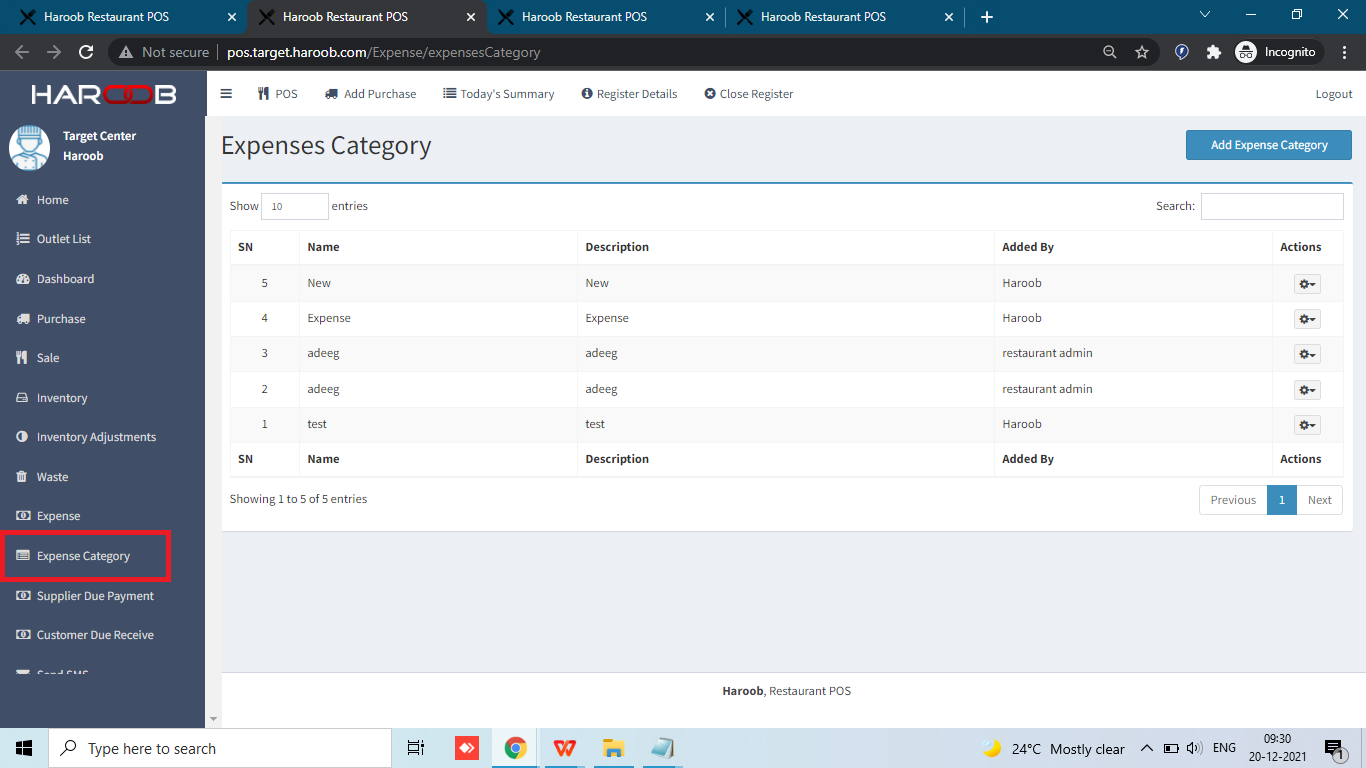Sort by SN column header
Screen dimensions: 1366x768
tap(264, 247)
